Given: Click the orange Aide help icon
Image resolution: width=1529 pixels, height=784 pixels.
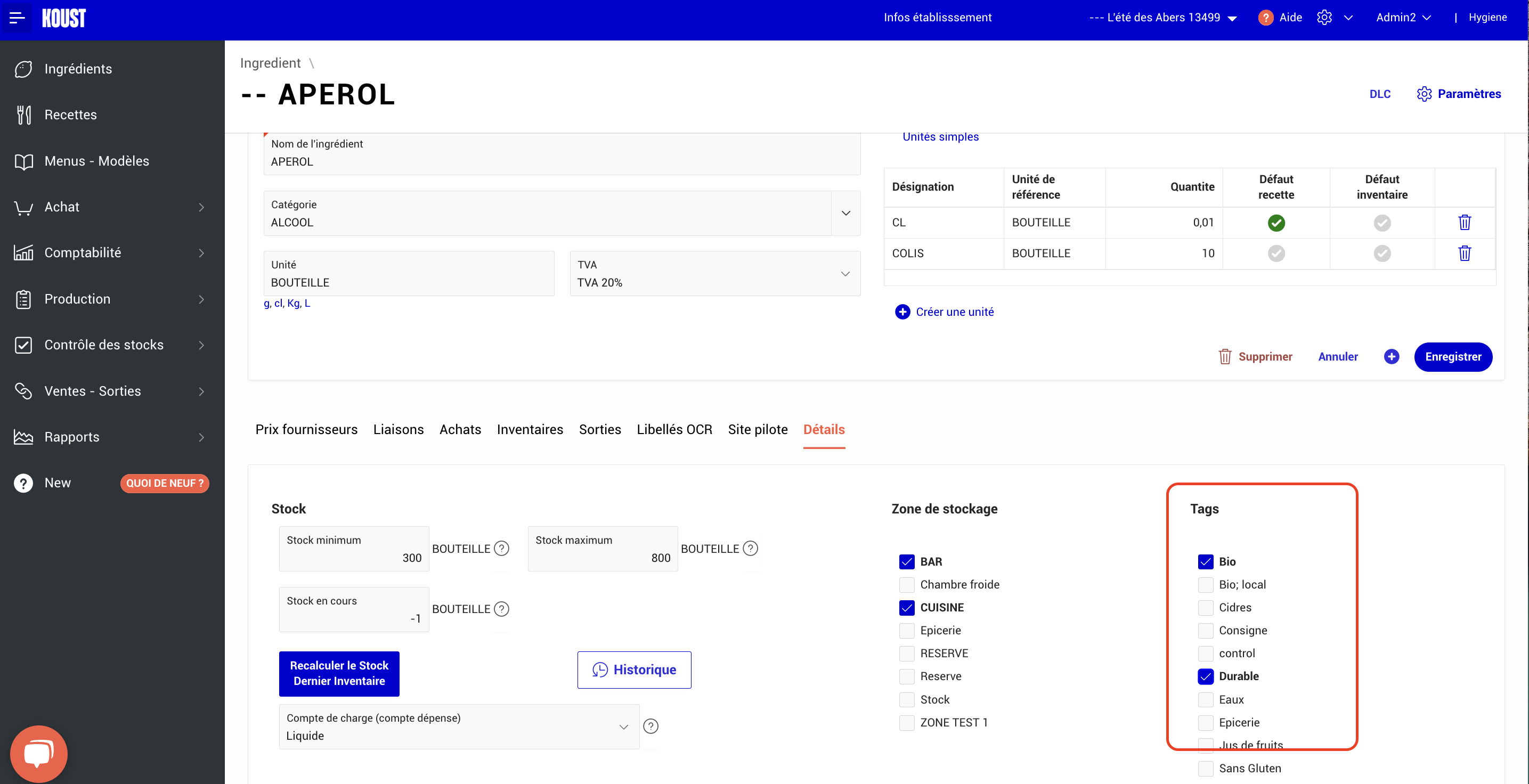Looking at the screenshot, I should (1265, 18).
